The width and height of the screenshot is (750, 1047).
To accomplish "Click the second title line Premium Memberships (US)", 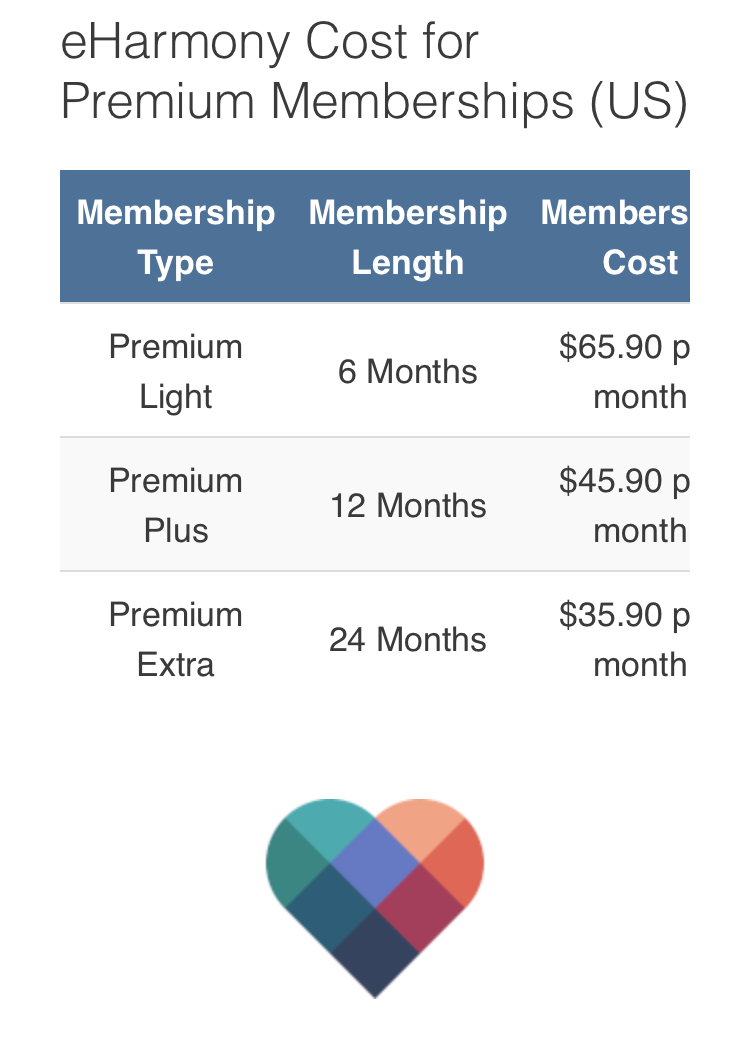I will 374,101.
